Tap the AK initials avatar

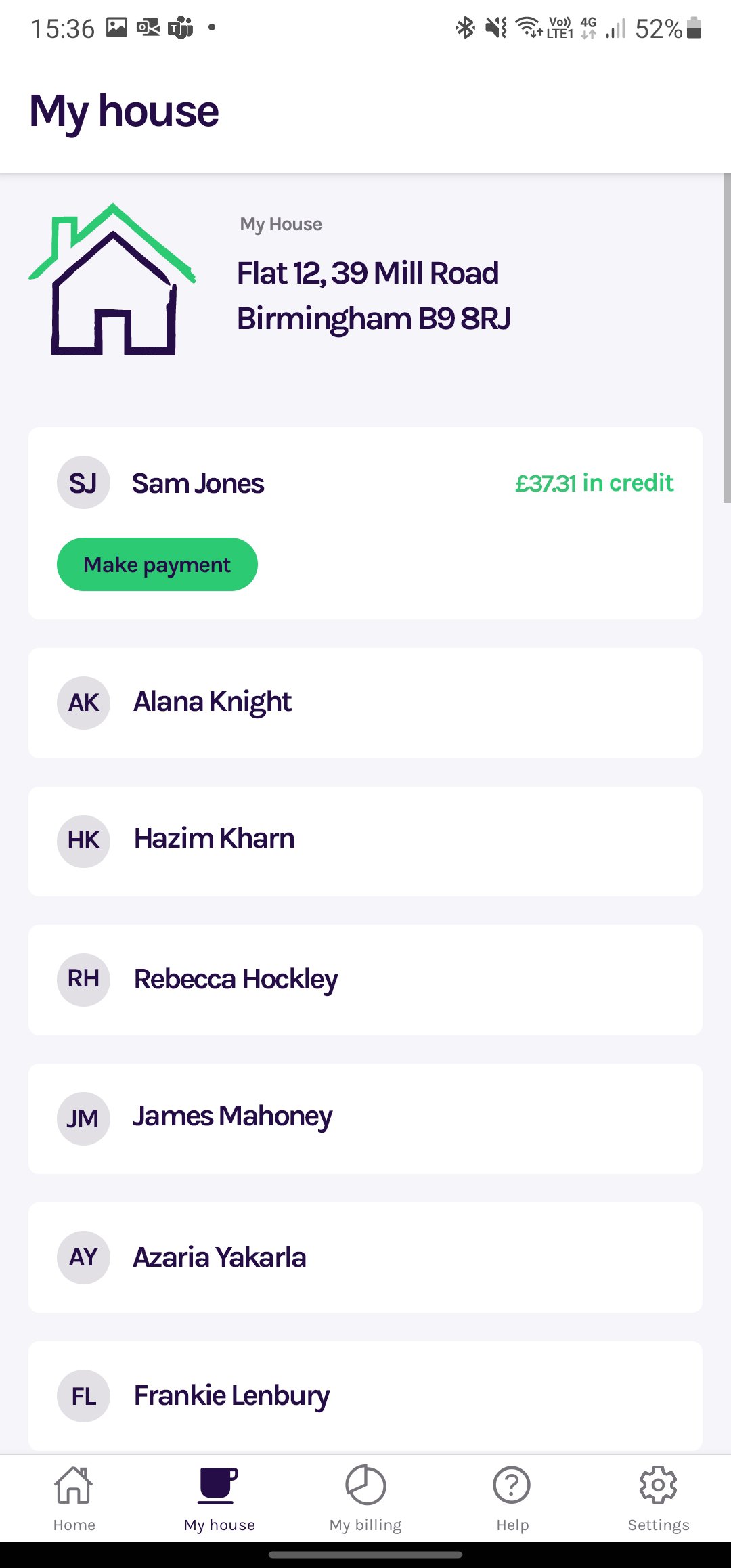click(83, 703)
